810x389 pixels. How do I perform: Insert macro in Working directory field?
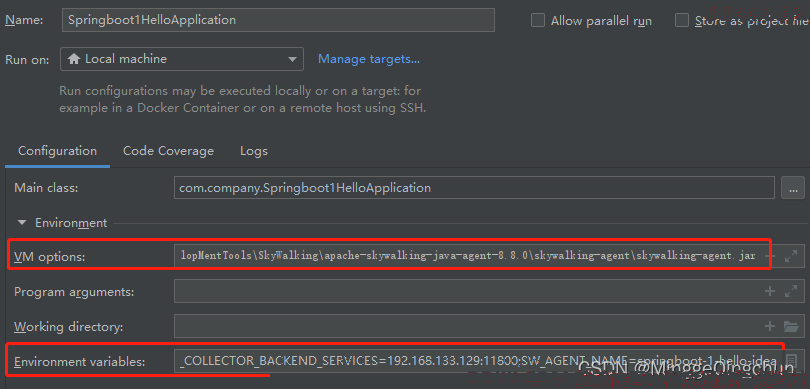tap(770, 326)
